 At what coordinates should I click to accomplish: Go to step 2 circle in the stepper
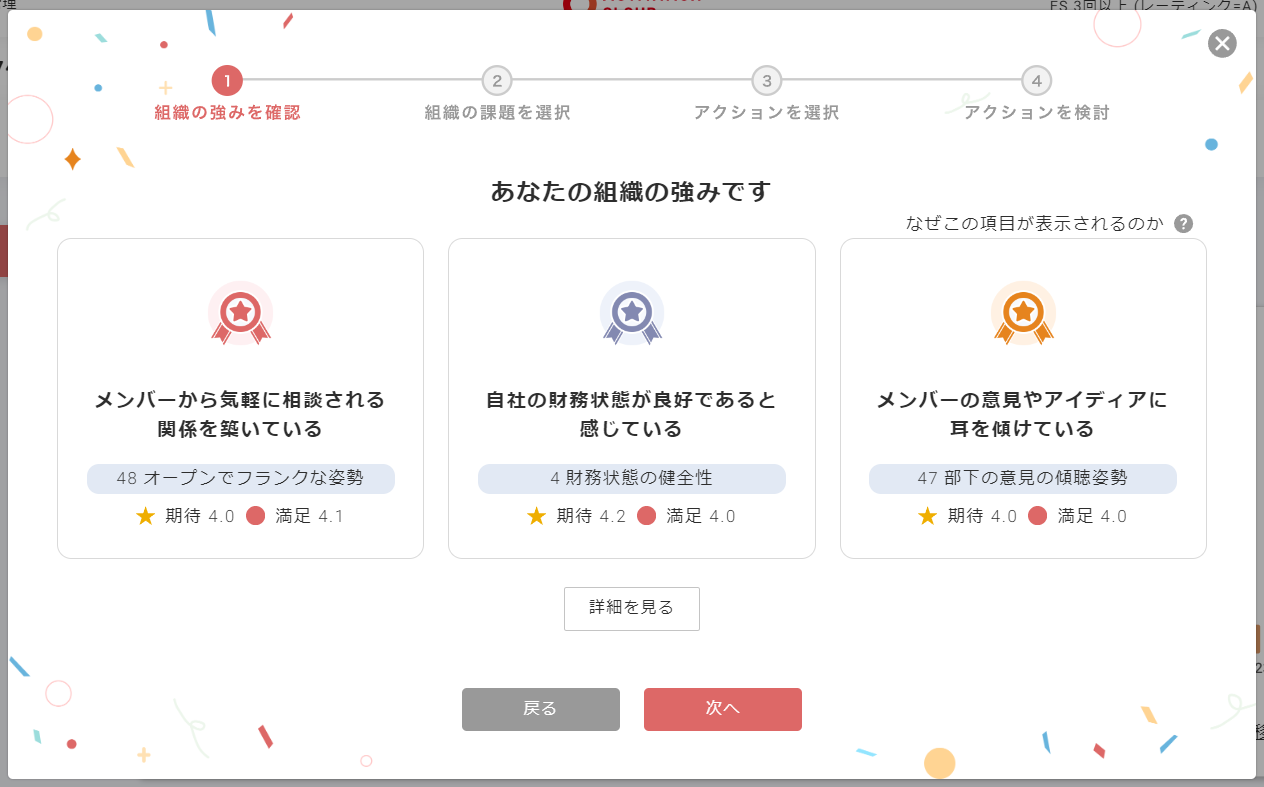click(x=497, y=81)
